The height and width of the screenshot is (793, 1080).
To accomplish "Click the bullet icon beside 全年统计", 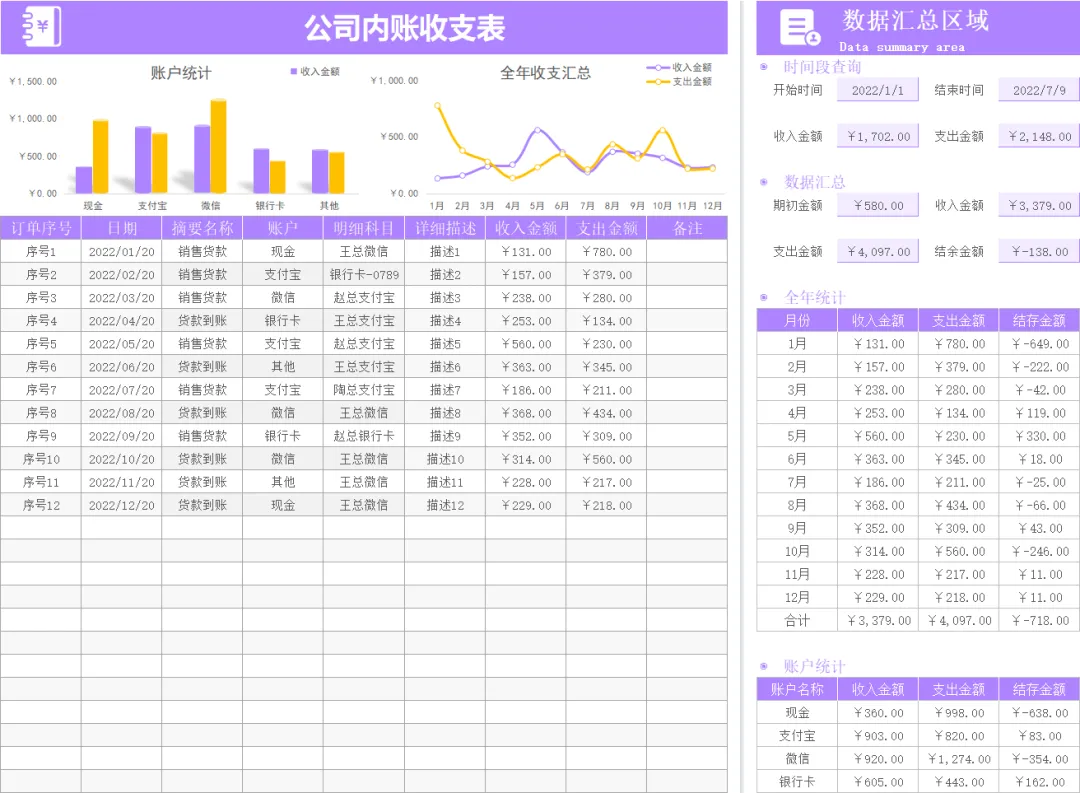I will (763, 298).
